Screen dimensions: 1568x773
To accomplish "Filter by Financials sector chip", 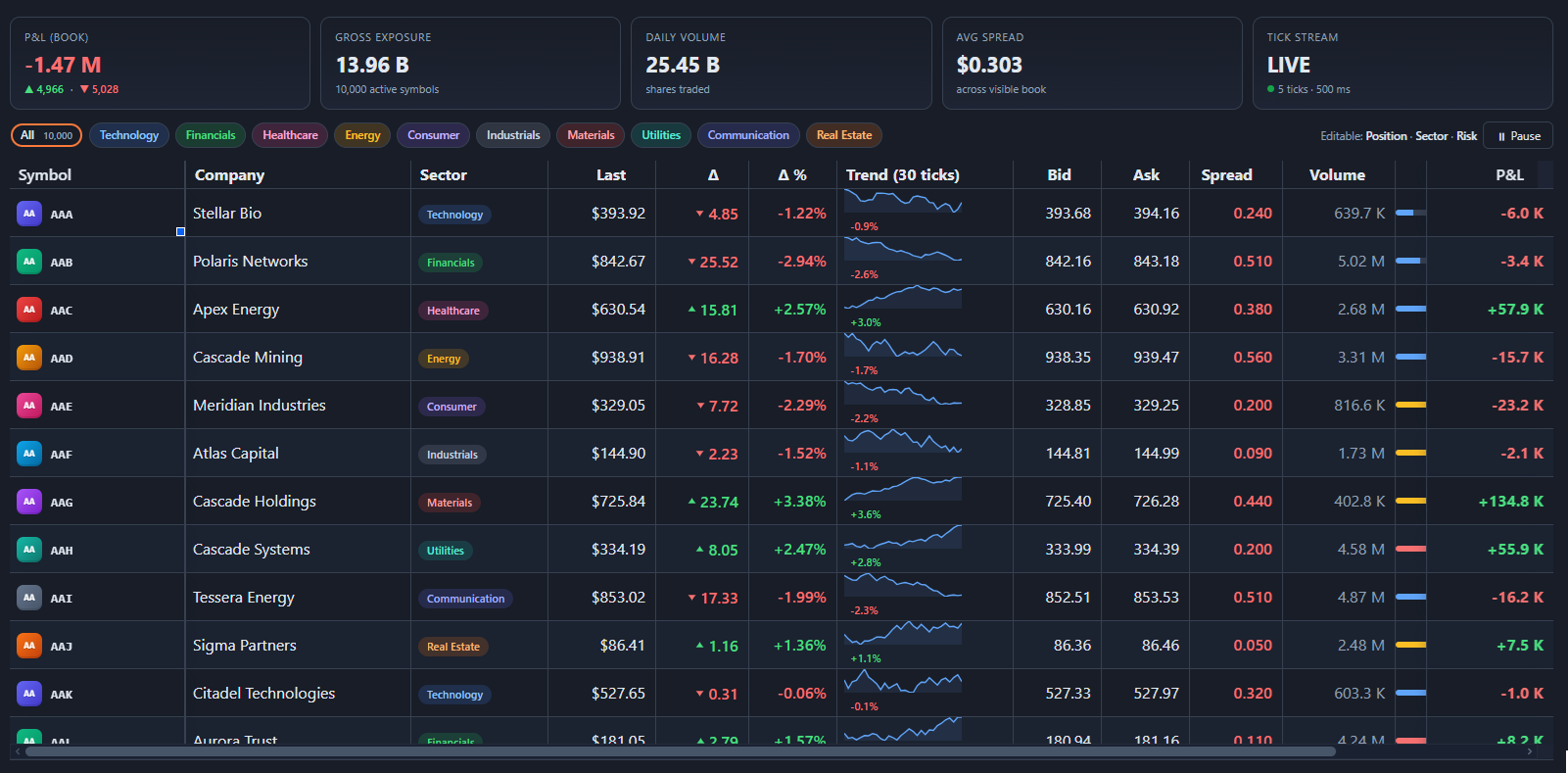I will [211, 135].
